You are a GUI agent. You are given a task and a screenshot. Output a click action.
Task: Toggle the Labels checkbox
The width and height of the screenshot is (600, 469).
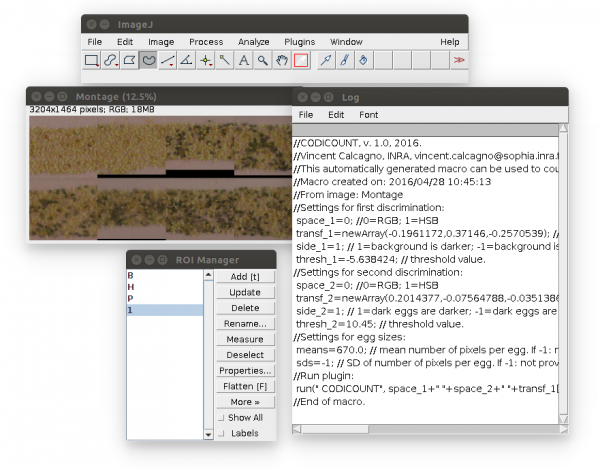pyautogui.click(x=221, y=433)
